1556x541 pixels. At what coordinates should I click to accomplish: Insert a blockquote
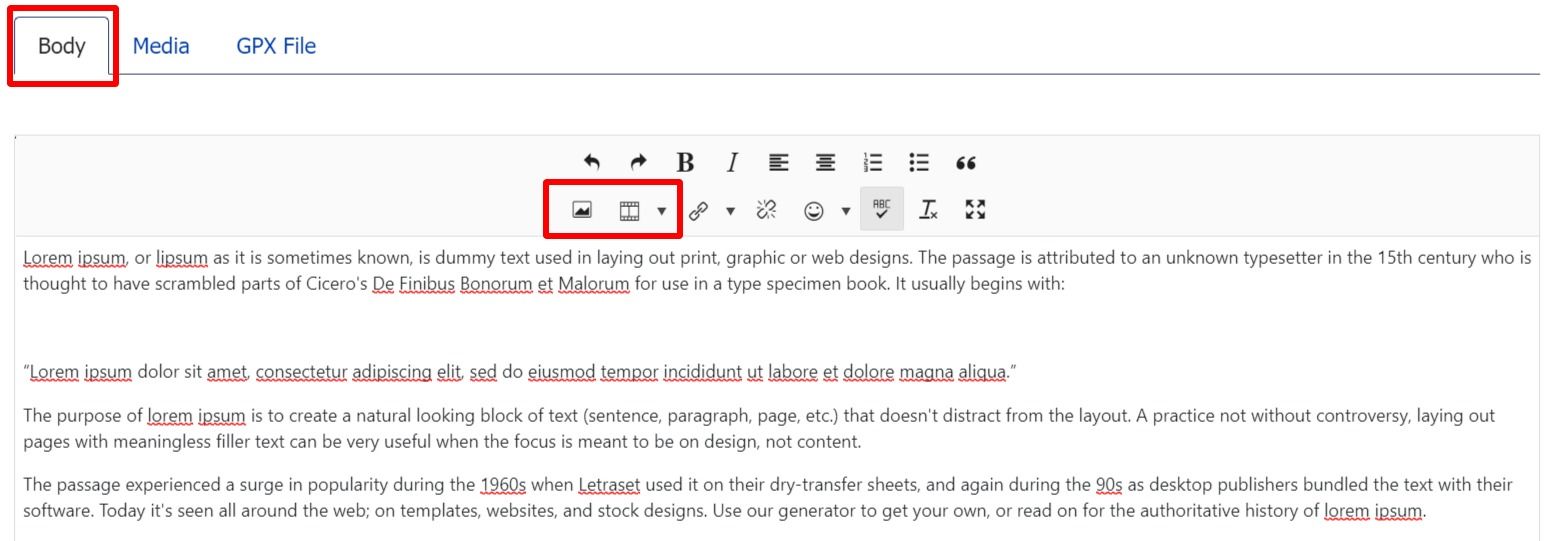coord(966,162)
